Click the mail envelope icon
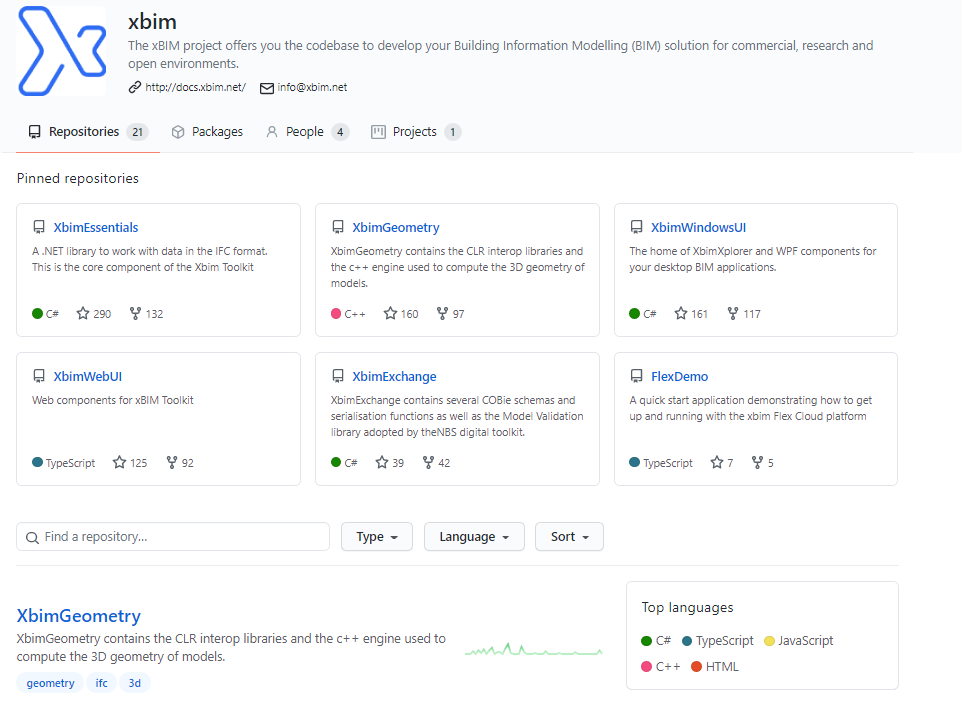This screenshot has width=962, height=701. point(267,88)
